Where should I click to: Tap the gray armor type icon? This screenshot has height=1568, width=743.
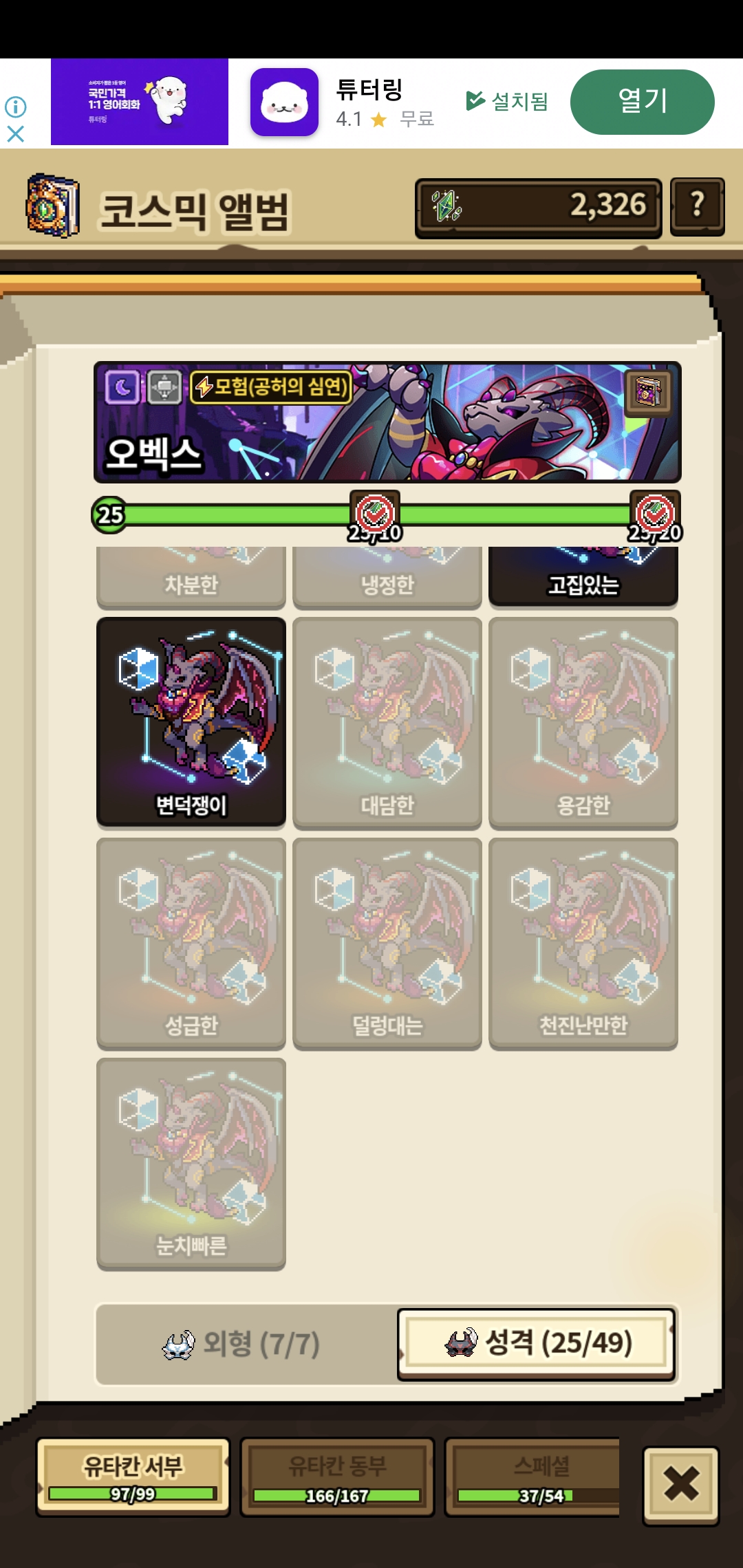click(164, 387)
